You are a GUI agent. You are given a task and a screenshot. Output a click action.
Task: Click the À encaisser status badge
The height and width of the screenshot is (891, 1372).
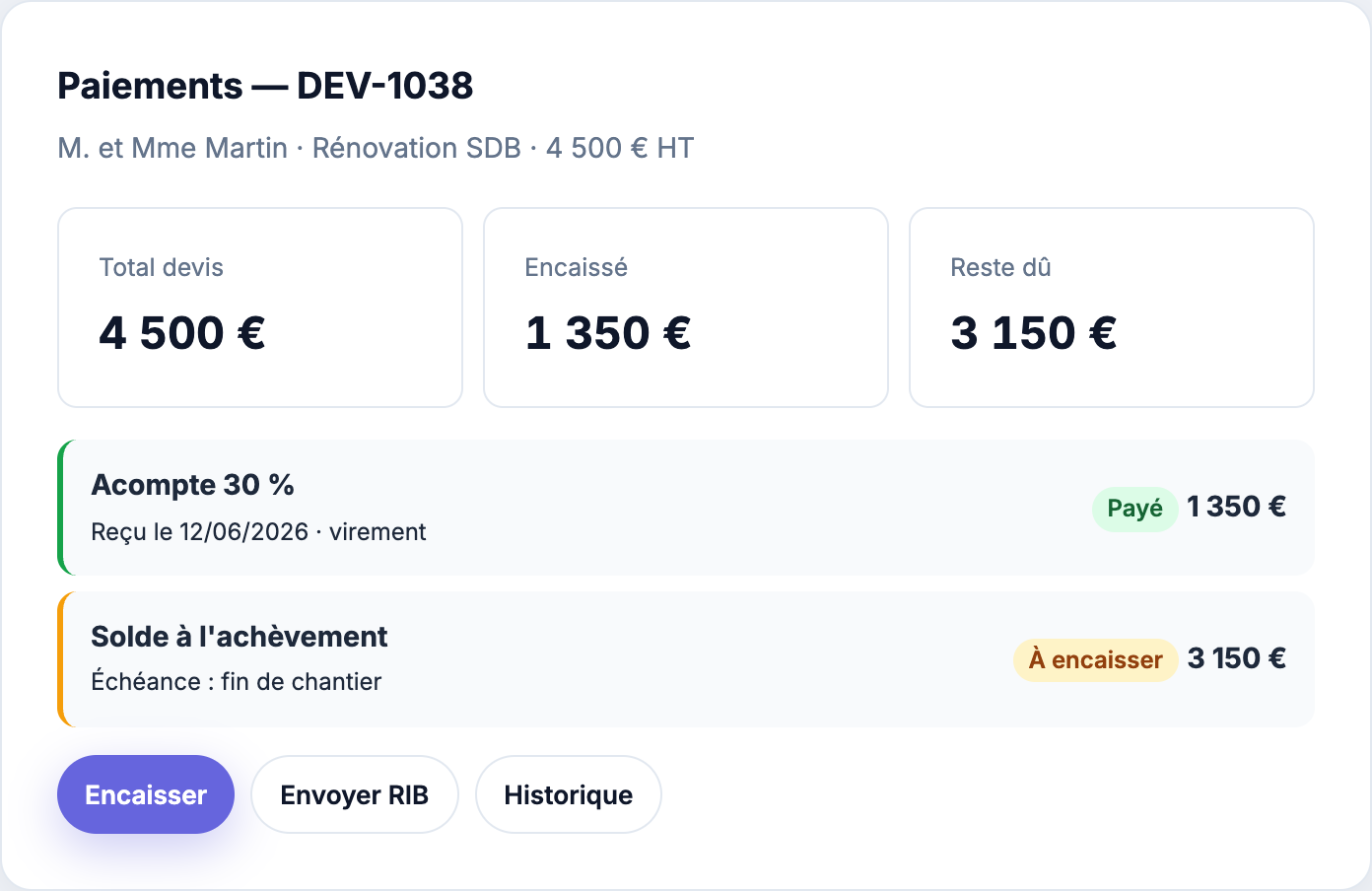[x=1096, y=659]
